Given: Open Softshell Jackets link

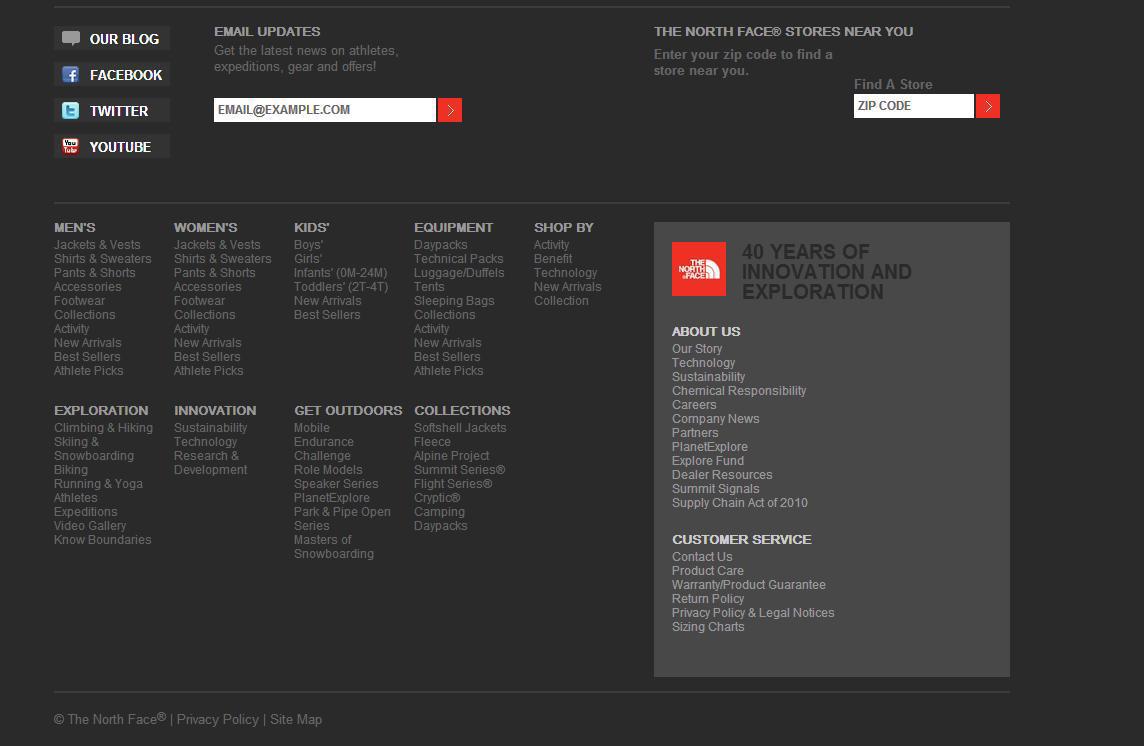Looking at the screenshot, I should pyautogui.click(x=460, y=428).
